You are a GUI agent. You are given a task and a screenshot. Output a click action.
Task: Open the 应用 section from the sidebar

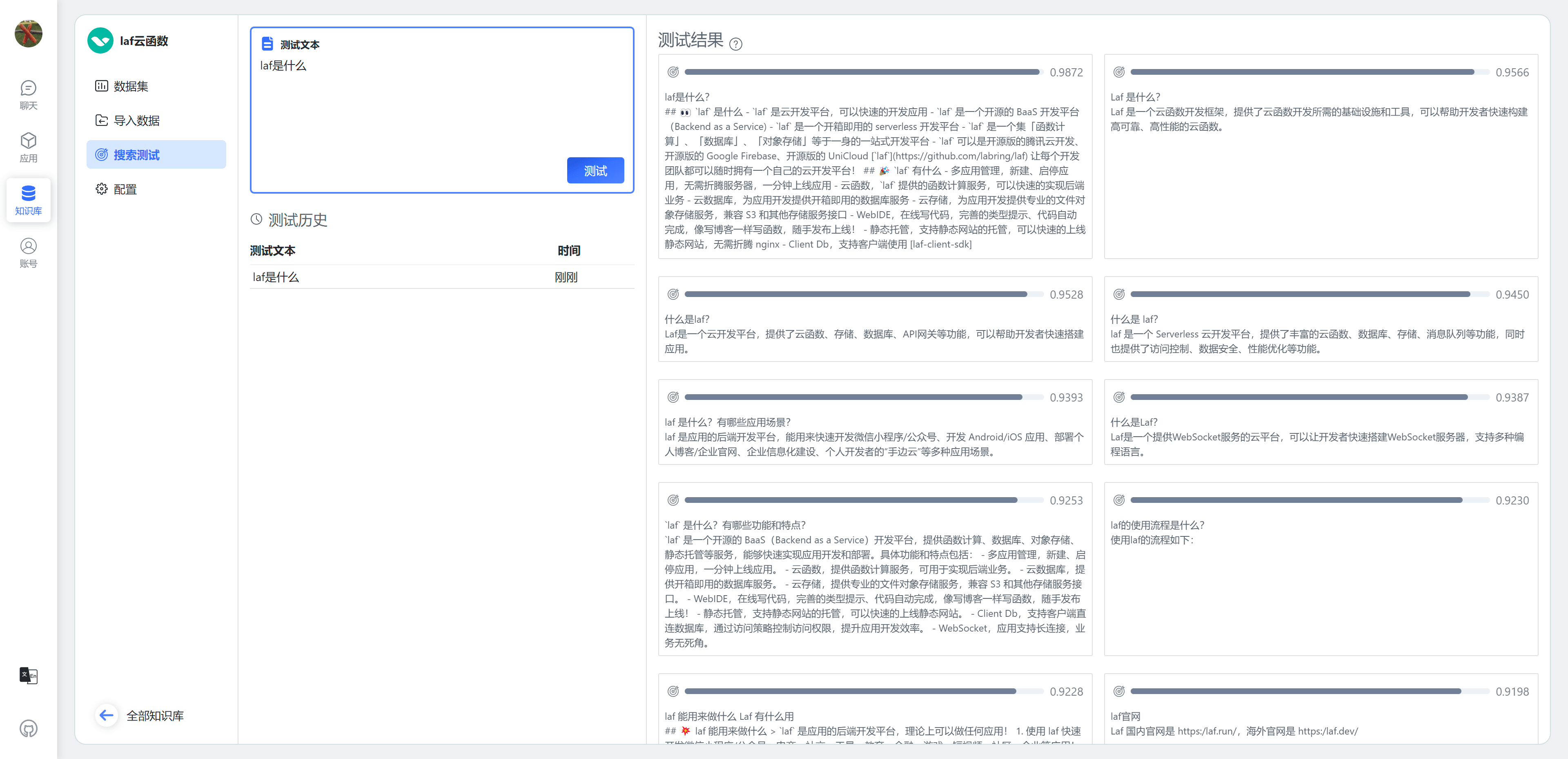(x=28, y=147)
